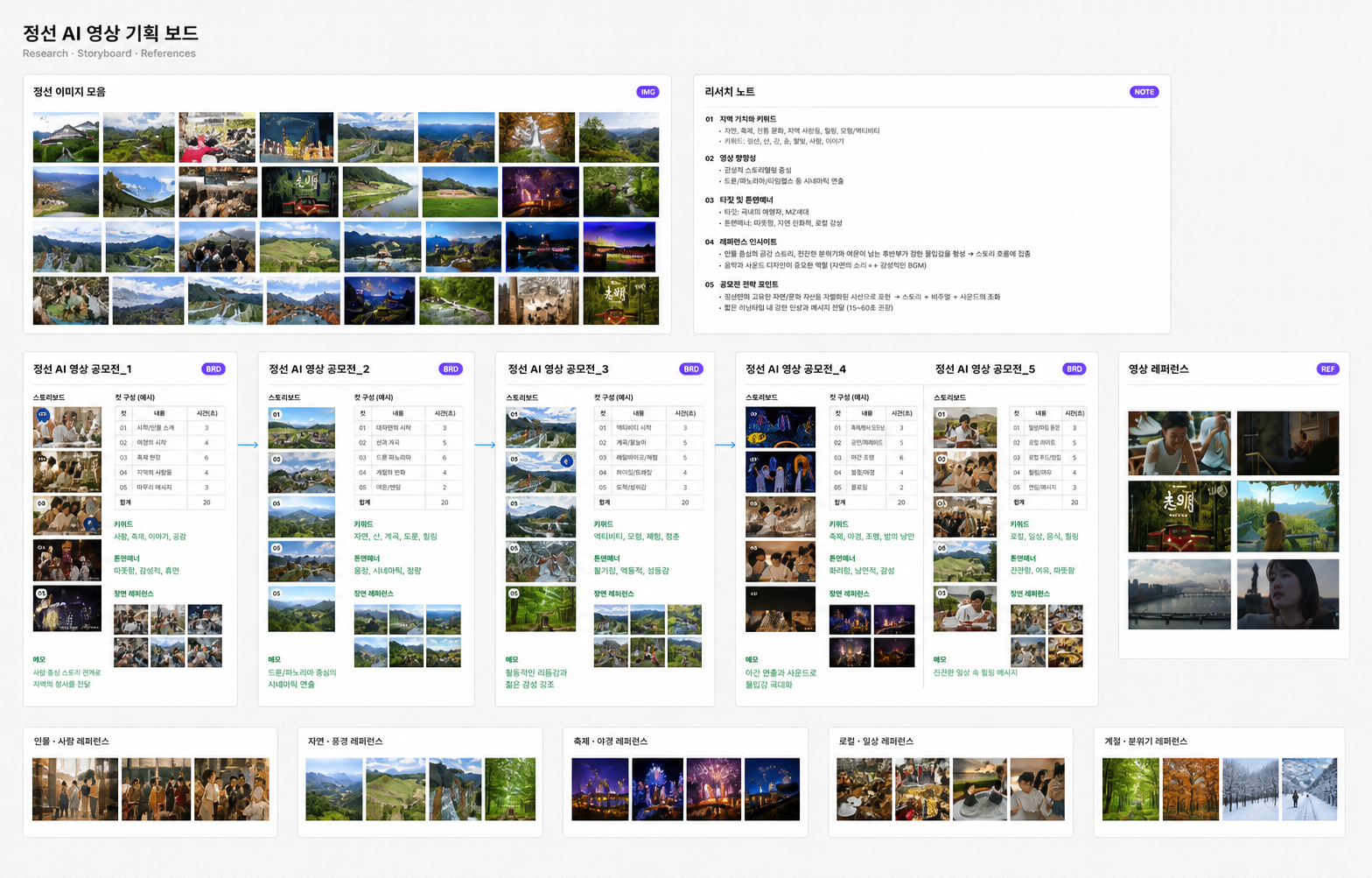
Task: Open the green forest storyboard frame in 공모전_3
Action: coord(542,608)
